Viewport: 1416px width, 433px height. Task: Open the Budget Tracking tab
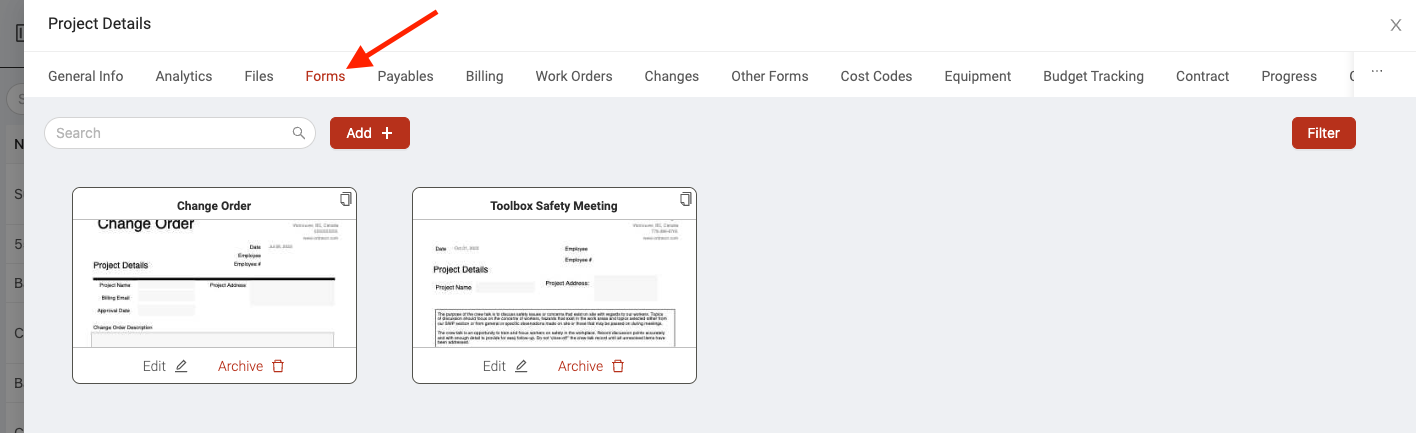1093,76
